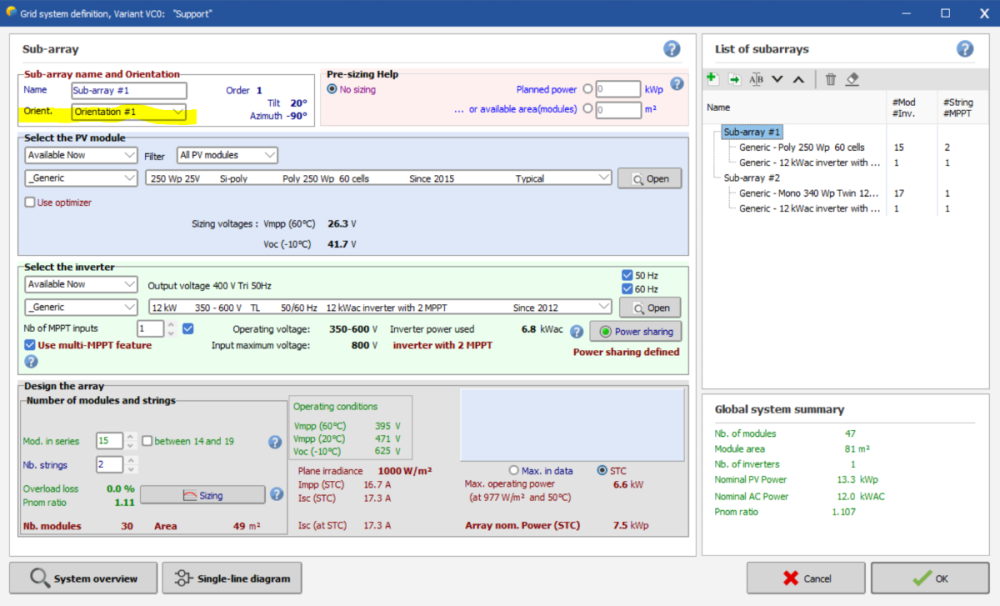Click the Power sharing button
The image size is (1000, 606).
click(x=635, y=331)
